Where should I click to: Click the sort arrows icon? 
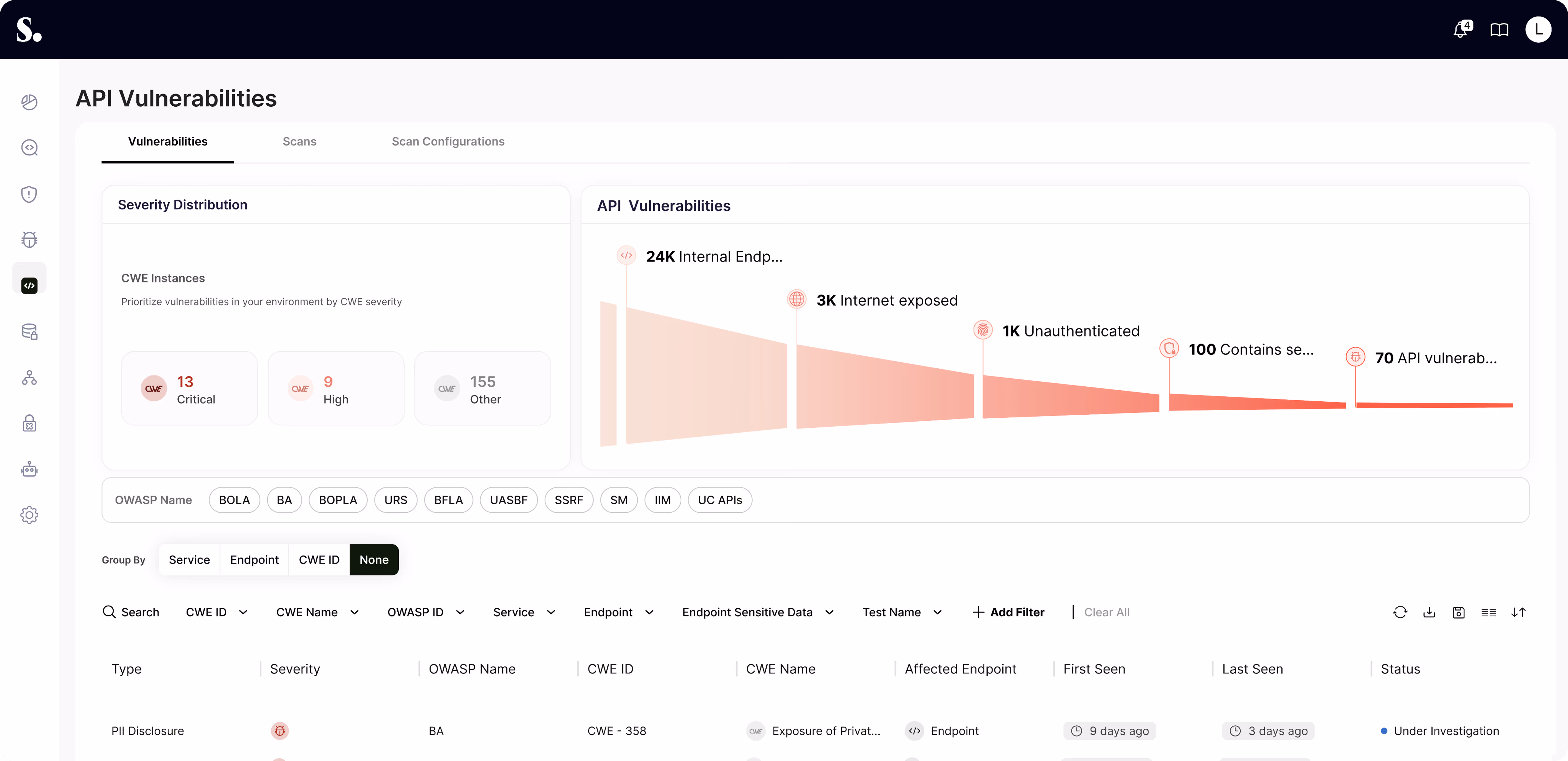(x=1518, y=612)
